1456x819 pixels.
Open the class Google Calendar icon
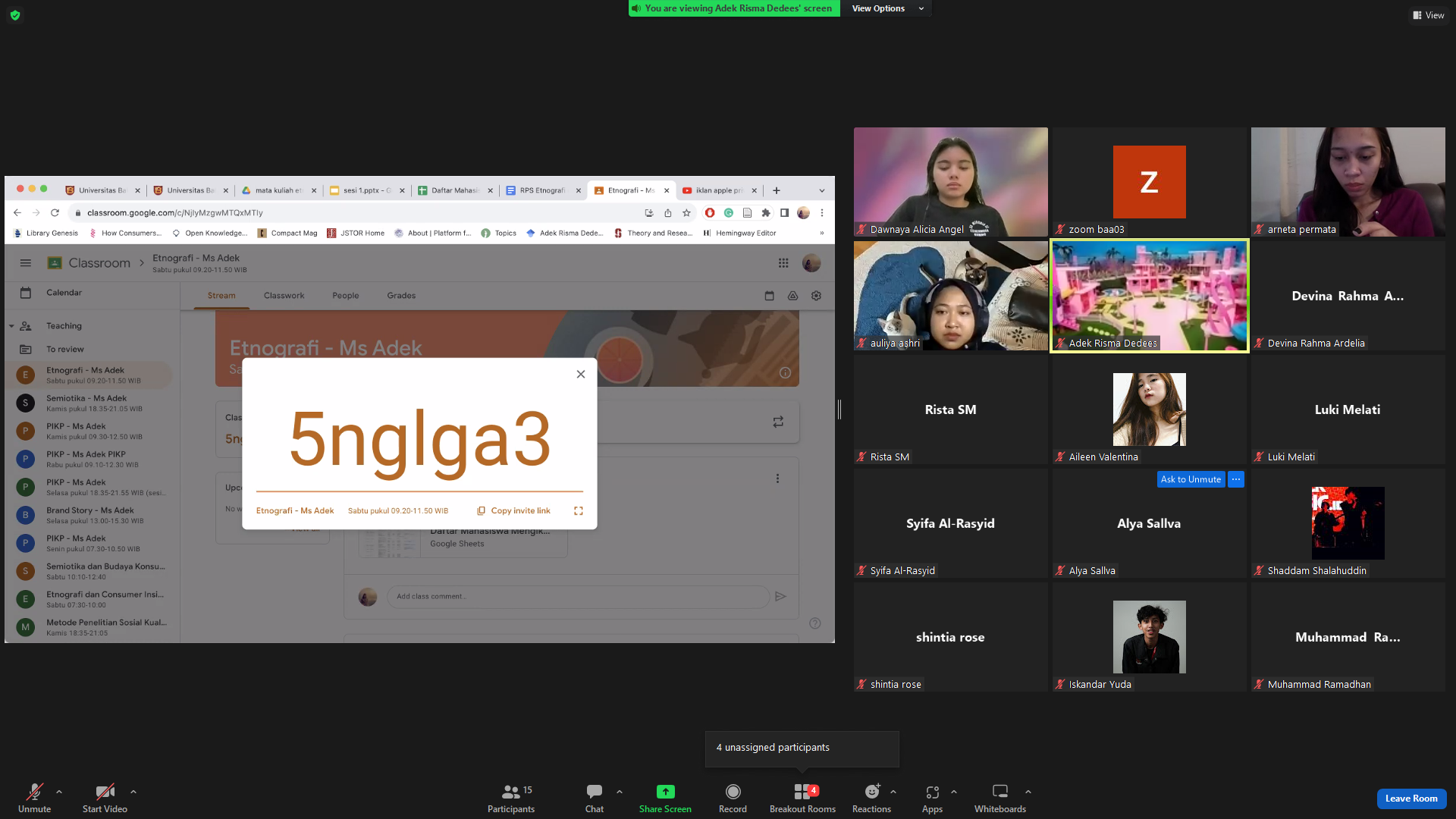769,296
